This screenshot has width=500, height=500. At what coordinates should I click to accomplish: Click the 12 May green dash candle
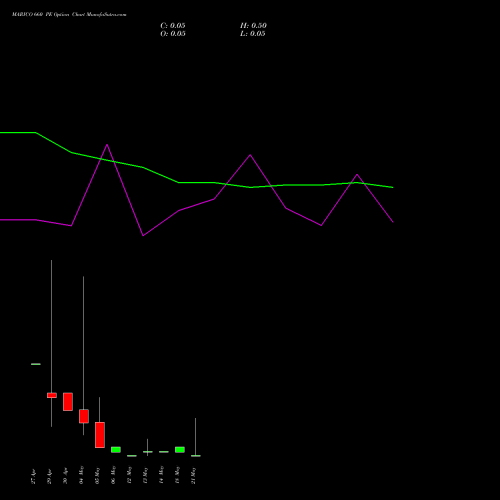(132, 456)
